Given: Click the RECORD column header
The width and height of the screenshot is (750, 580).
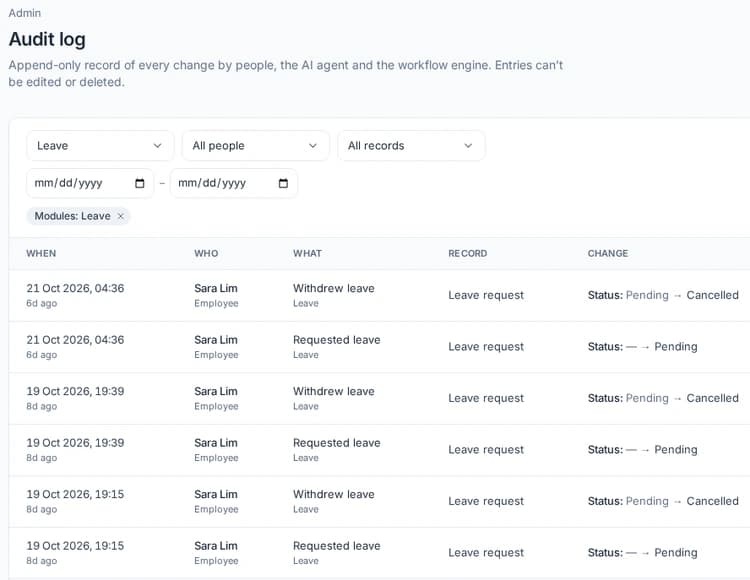Looking at the screenshot, I should 468,253.
